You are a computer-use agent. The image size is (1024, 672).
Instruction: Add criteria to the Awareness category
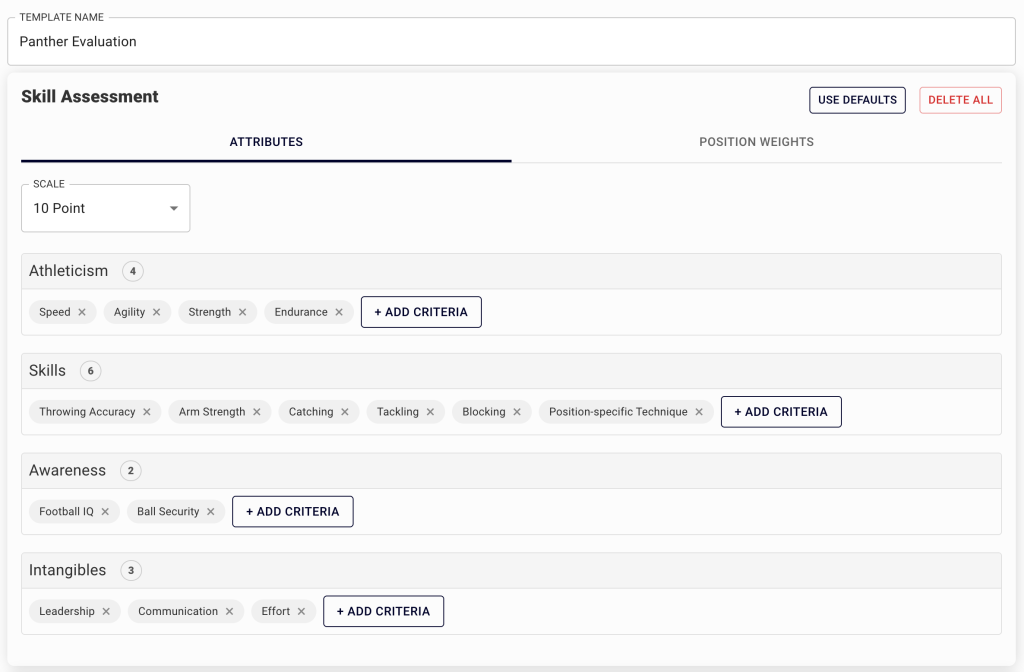click(292, 511)
